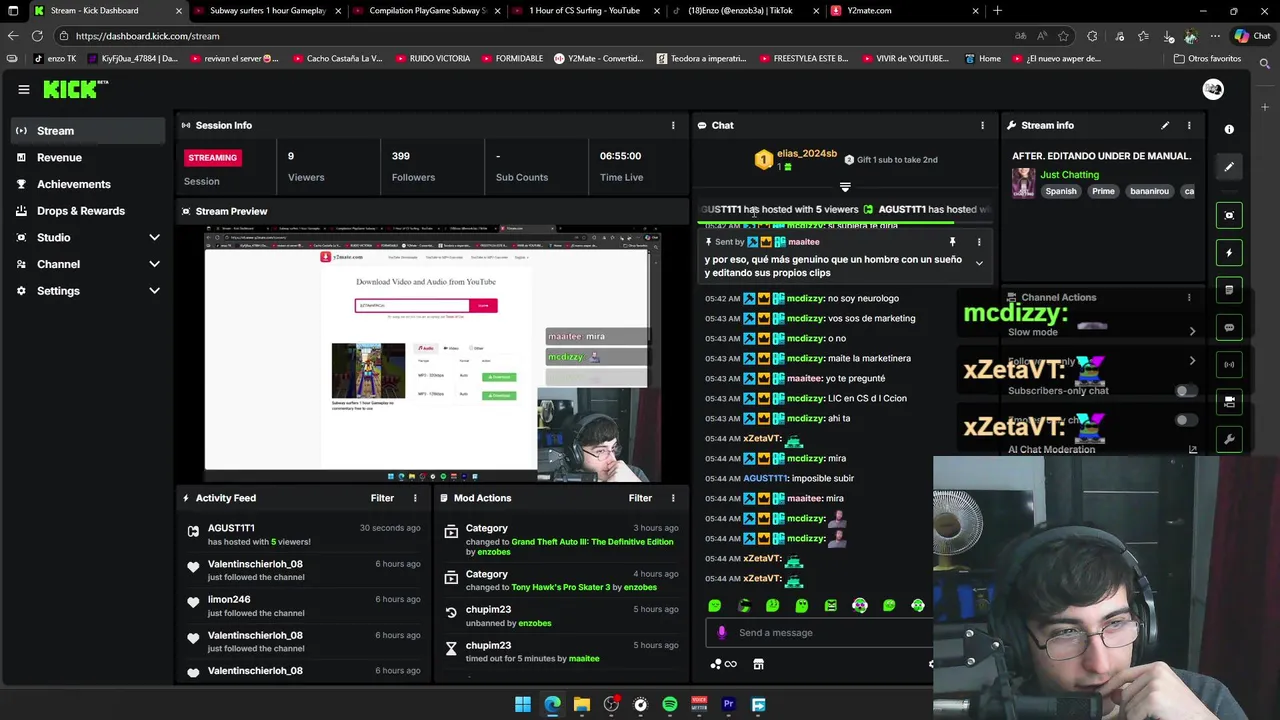Expand the Studio sidebar section
The height and width of the screenshot is (720, 1280).
tap(154, 238)
